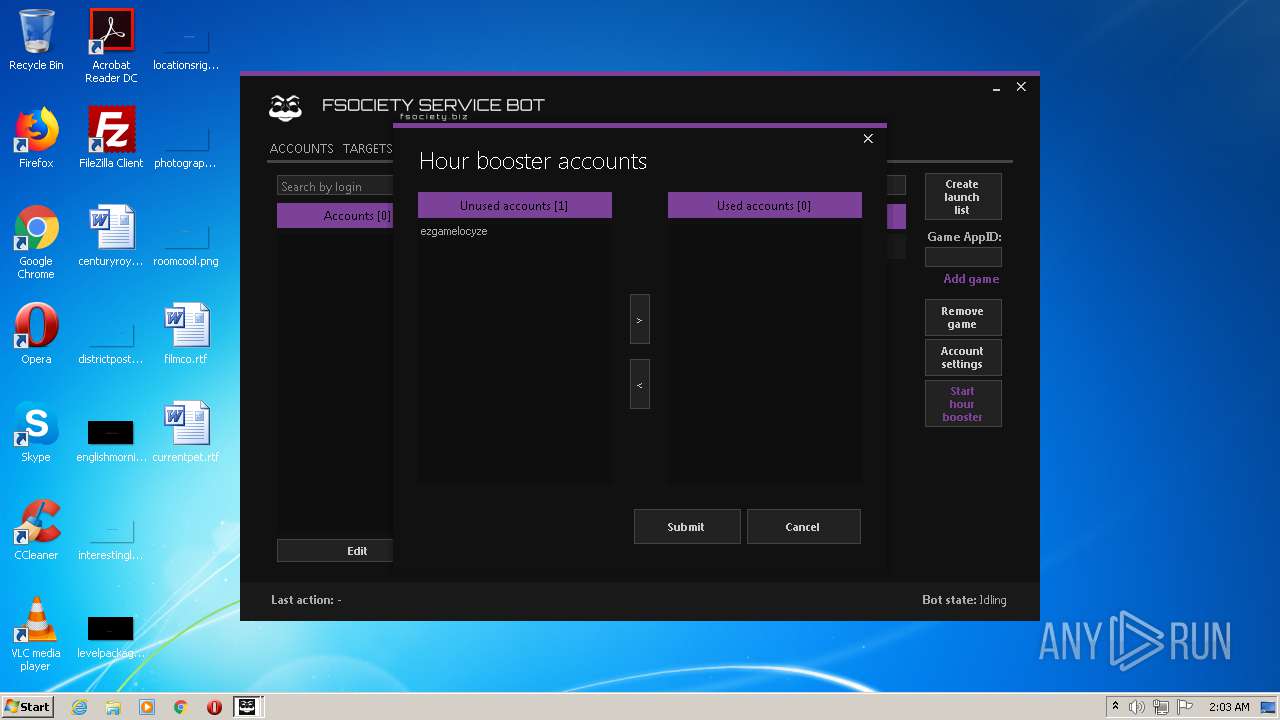Click the Action Center flag tray icon
Screen dimensions: 1280x720
coord(1185,707)
